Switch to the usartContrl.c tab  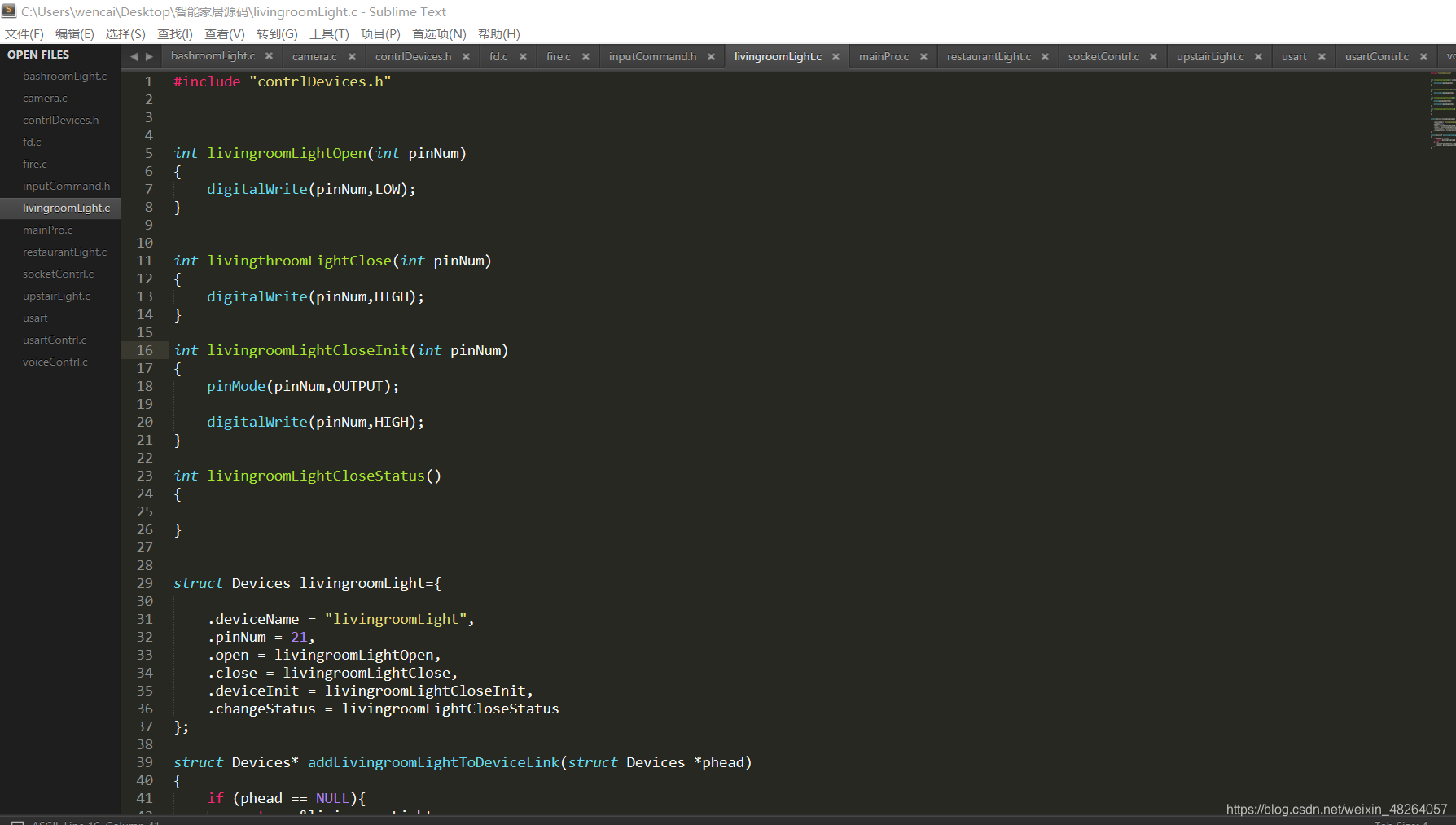click(x=1377, y=56)
